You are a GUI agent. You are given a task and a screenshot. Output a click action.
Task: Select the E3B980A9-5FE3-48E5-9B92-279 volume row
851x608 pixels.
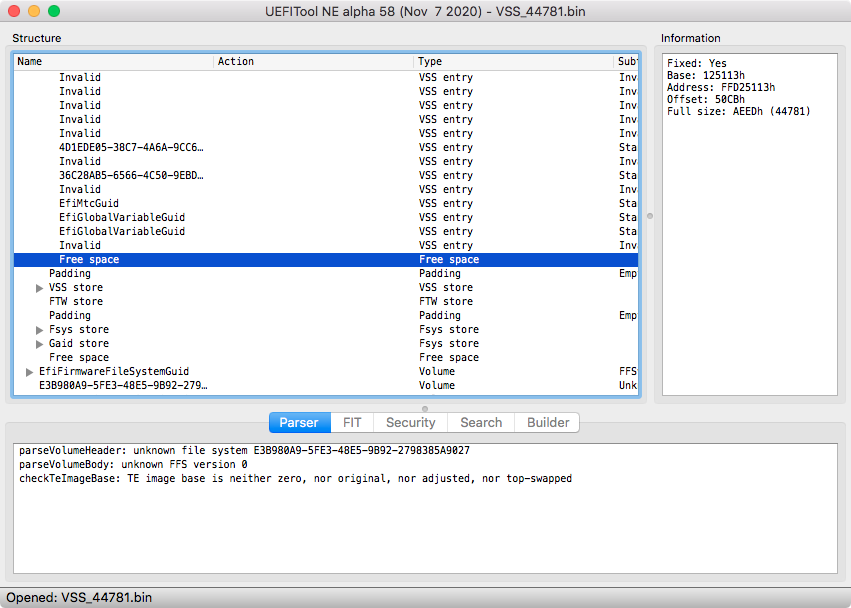(326, 385)
